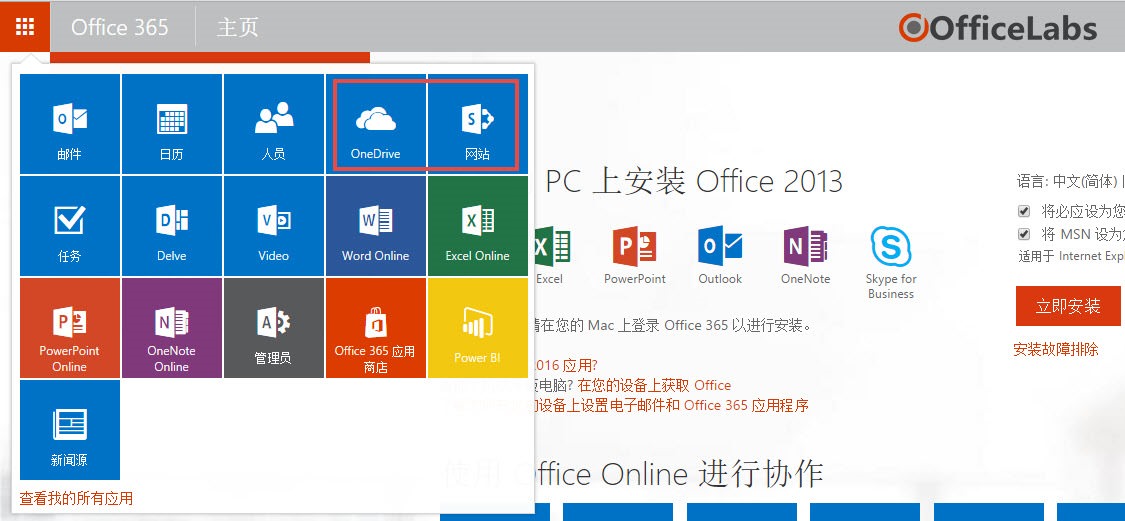Click the OfficeLabs logo
The width and height of the screenshot is (1125, 521).
coord(998,28)
